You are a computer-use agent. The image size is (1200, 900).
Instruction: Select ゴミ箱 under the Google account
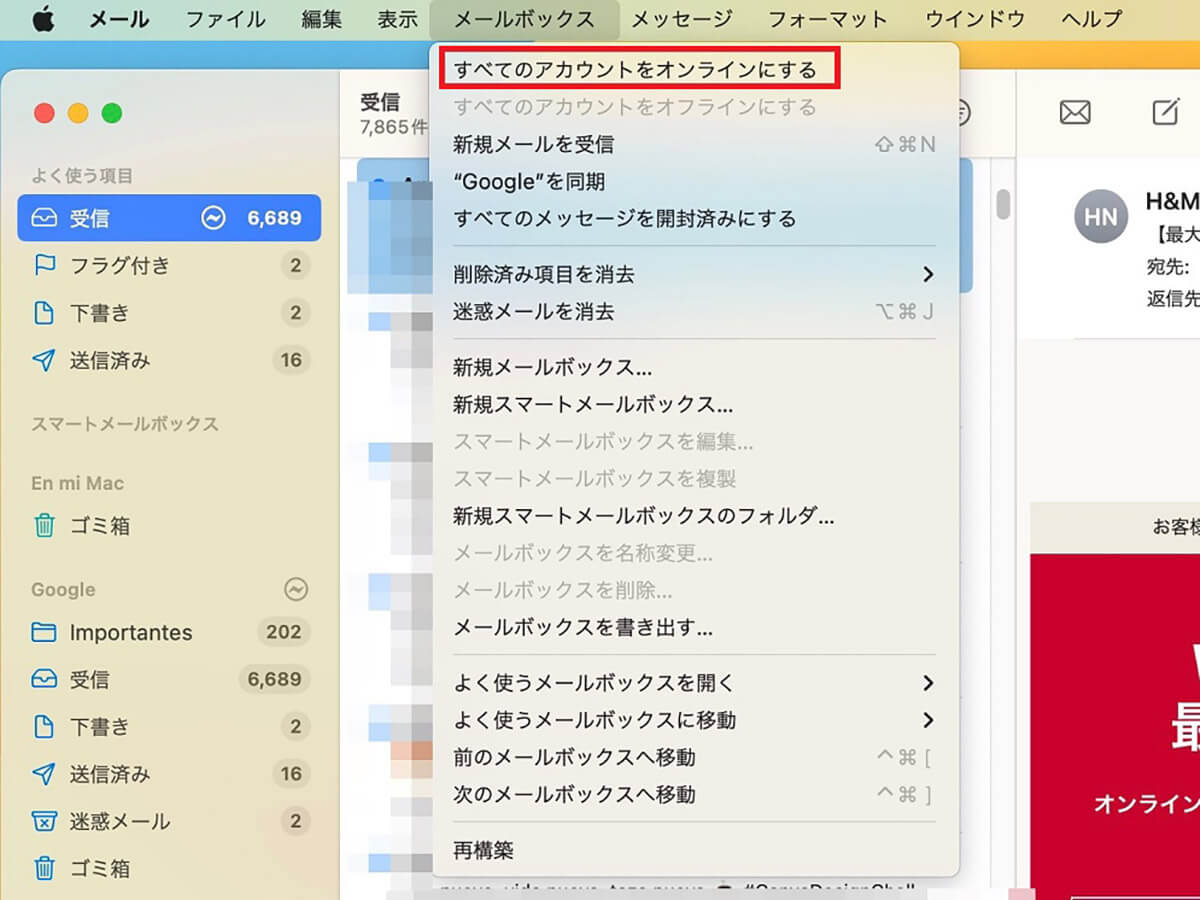[x=169, y=868]
